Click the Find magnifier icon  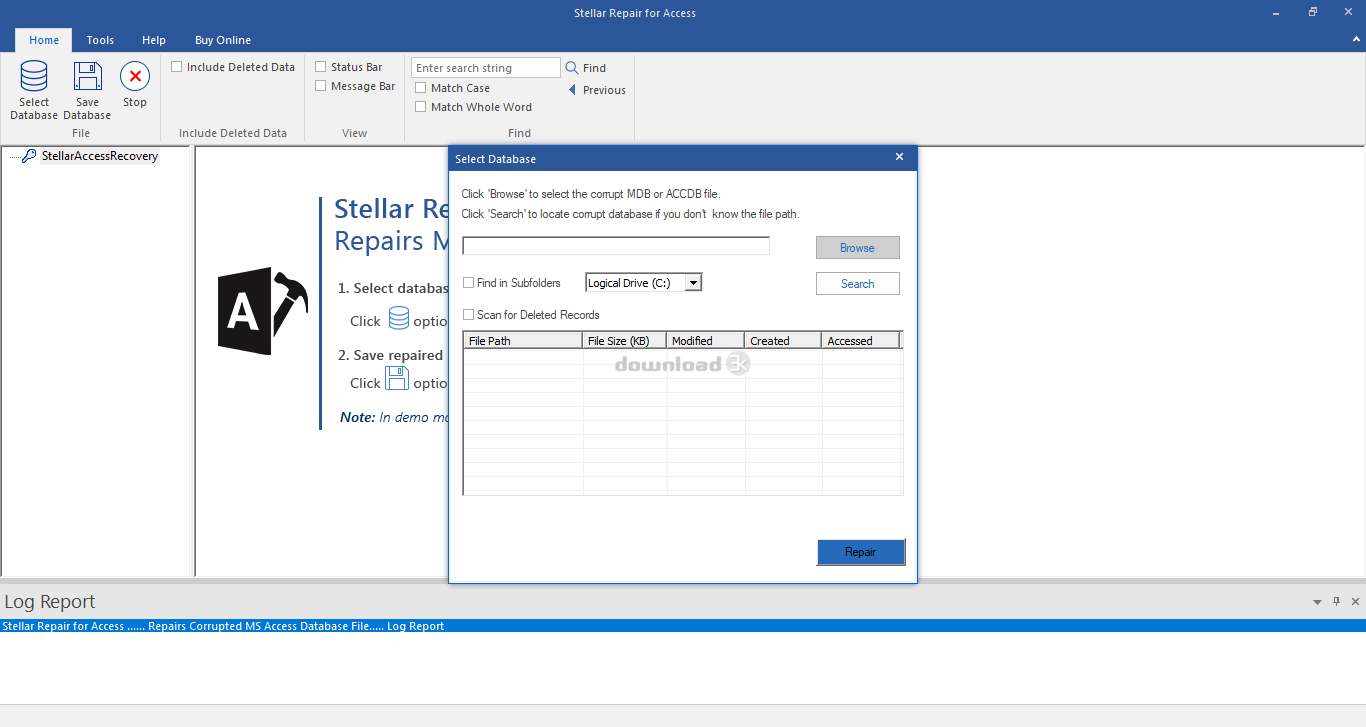click(x=572, y=67)
